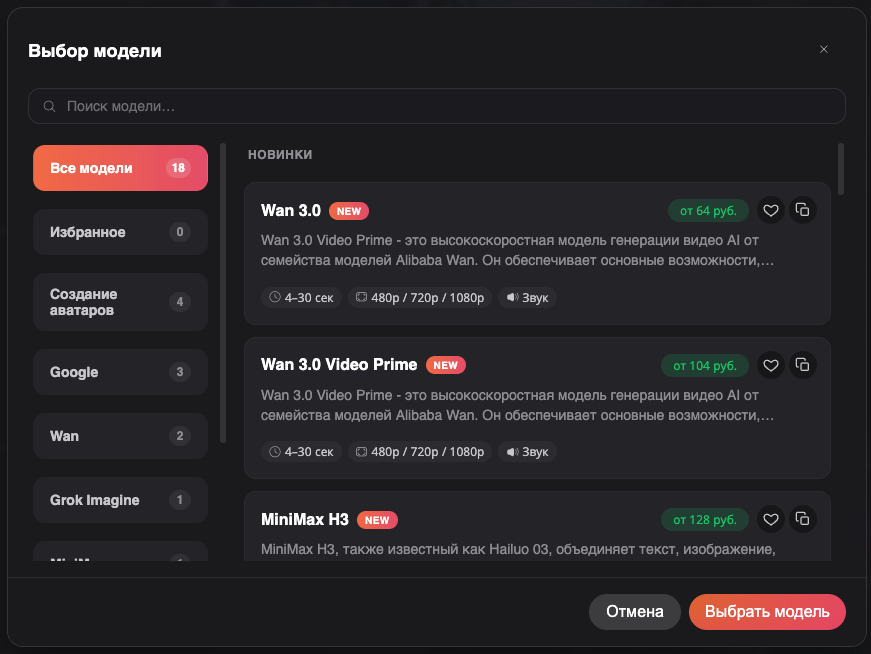Image resolution: width=871 pixels, height=654 pixels.
Task: Select the Все модели category
Action: click(x=121, y=168)
